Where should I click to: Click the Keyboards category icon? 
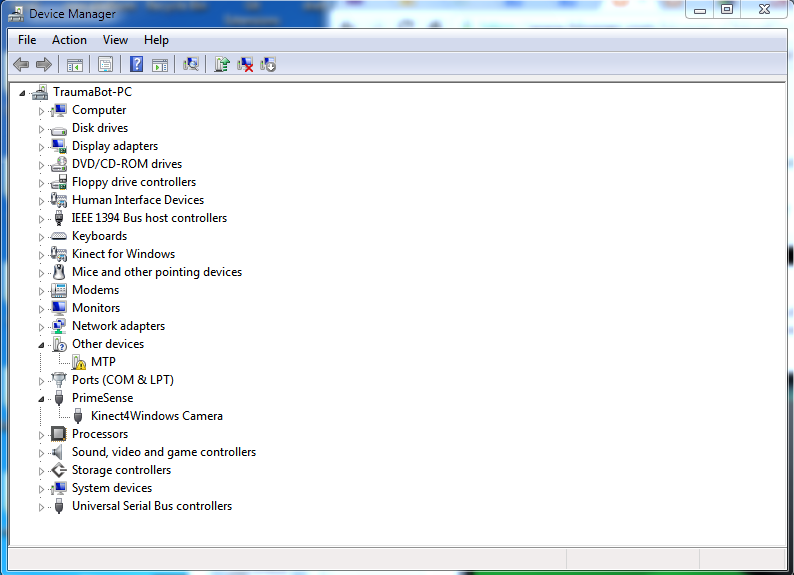59,236
